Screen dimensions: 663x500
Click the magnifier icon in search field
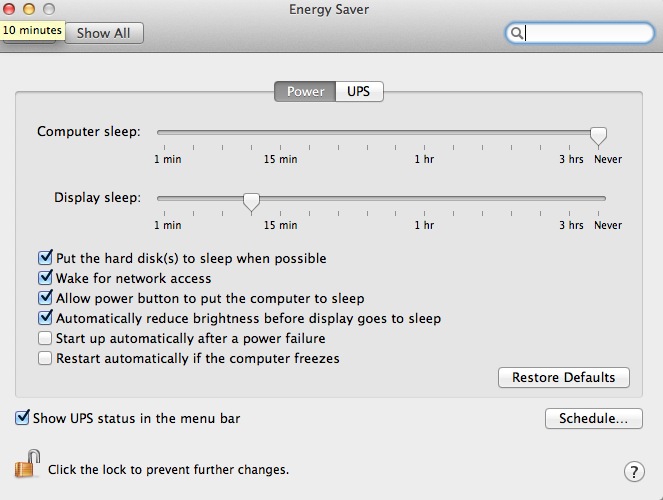pyautogui.click(x=516, y=33)
